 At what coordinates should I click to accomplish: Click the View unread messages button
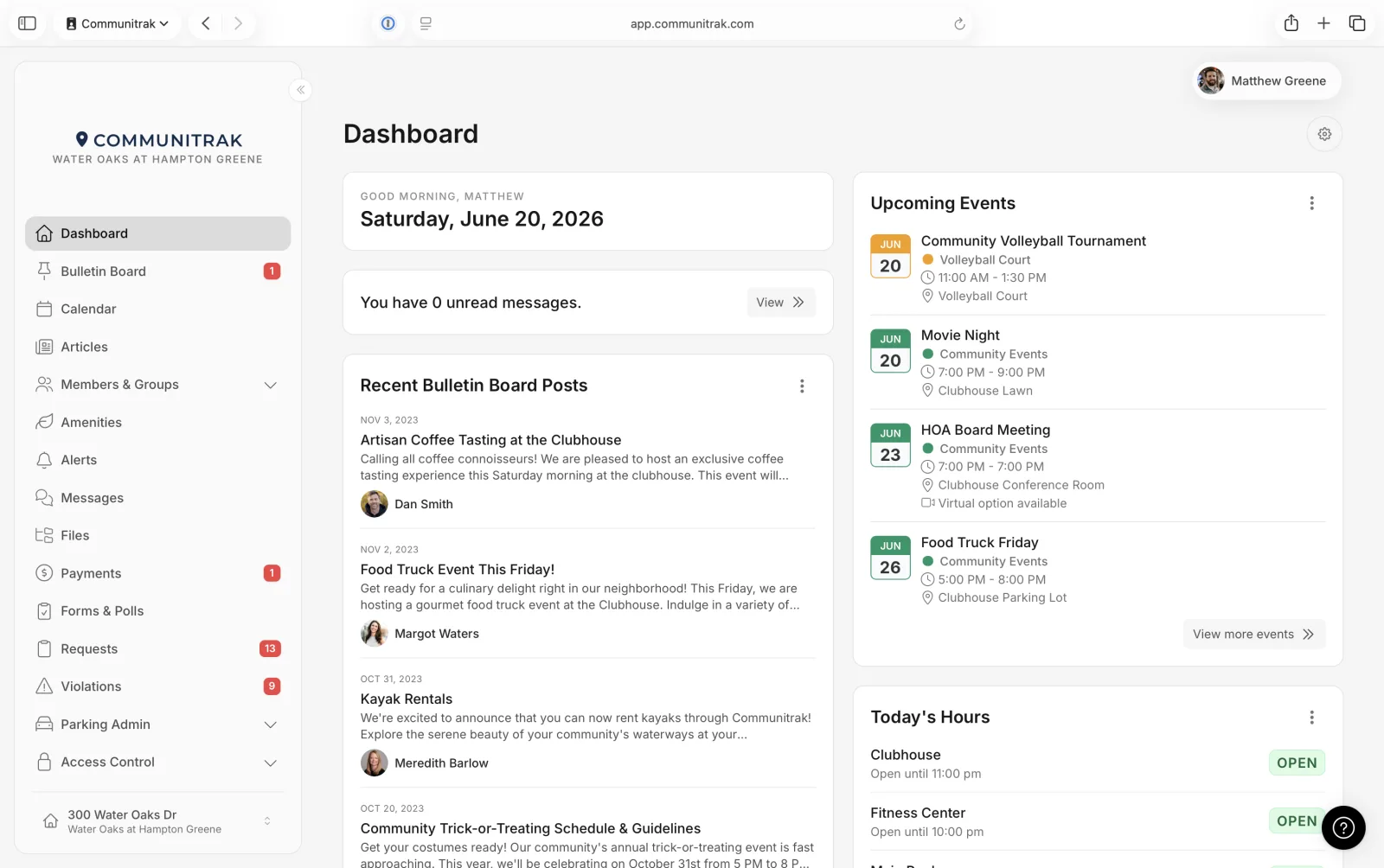780,303
